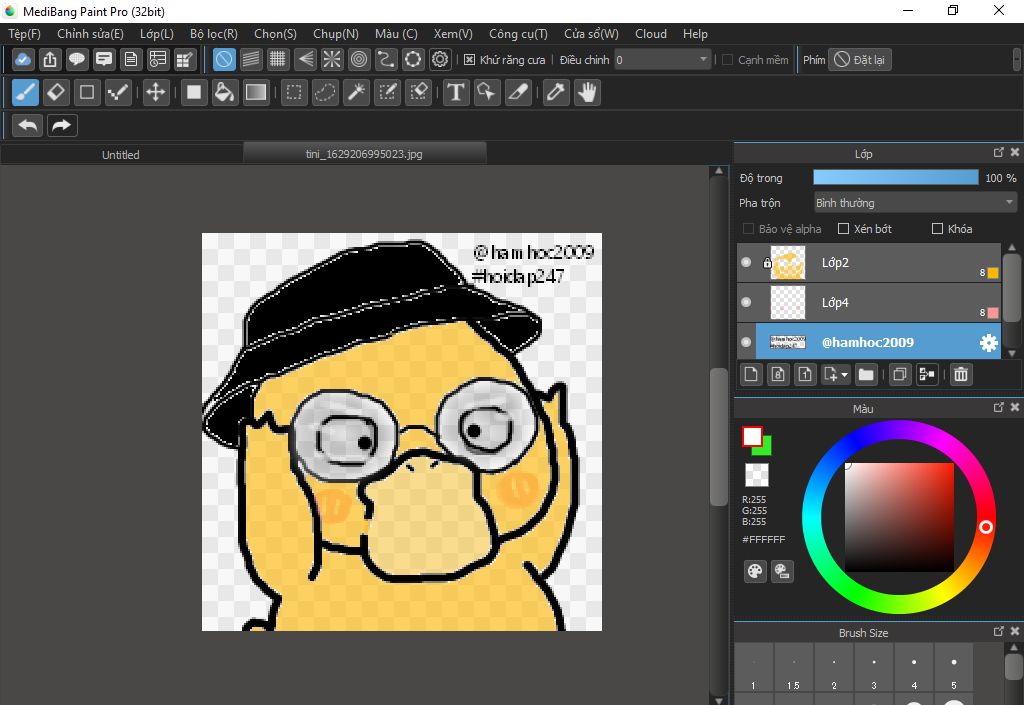Screen dimensions: 1024x705
Task: Open the Pha trộn blend mode dropdown
Action: [914, 203]
